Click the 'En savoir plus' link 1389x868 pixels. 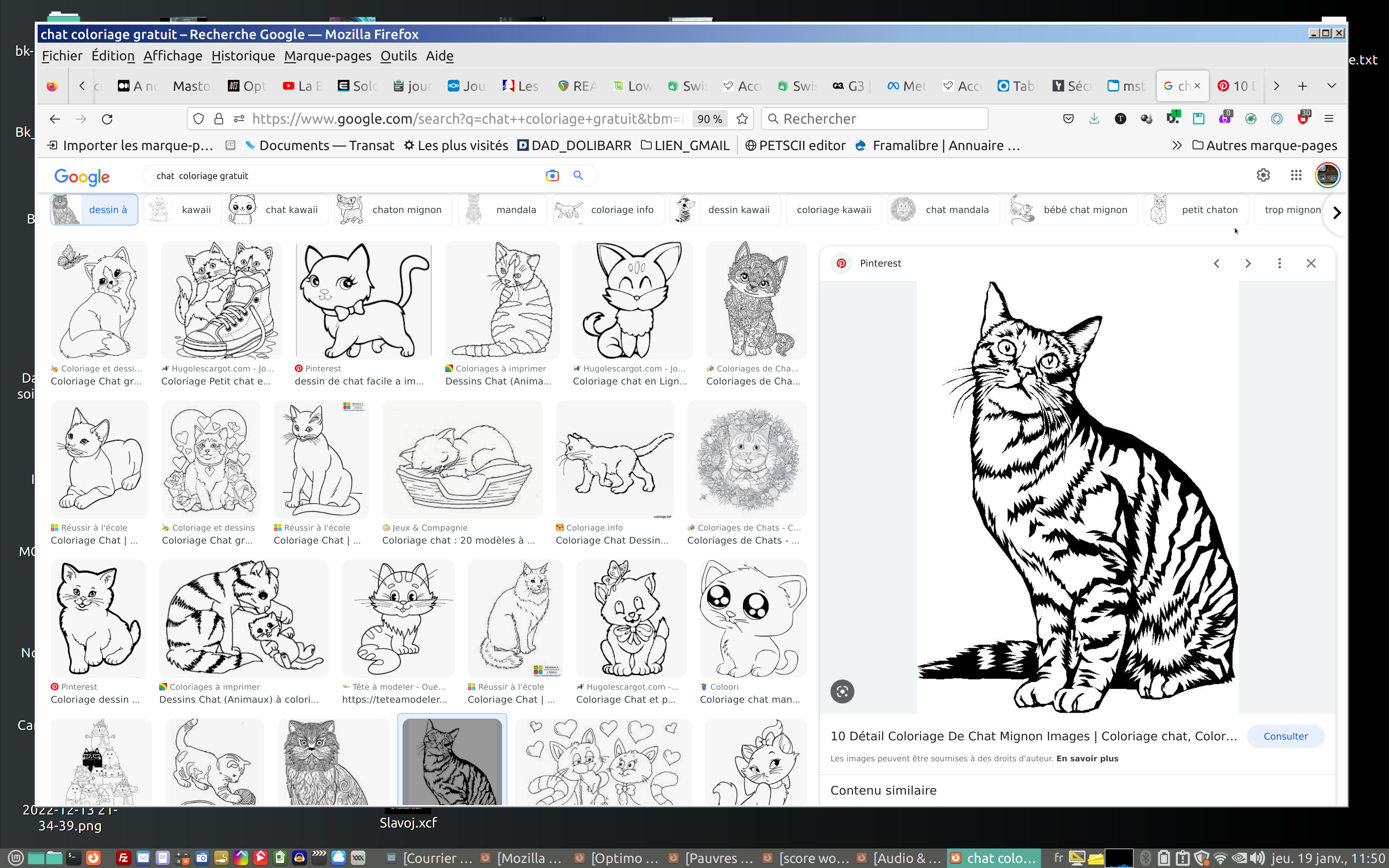point(1087,758)
